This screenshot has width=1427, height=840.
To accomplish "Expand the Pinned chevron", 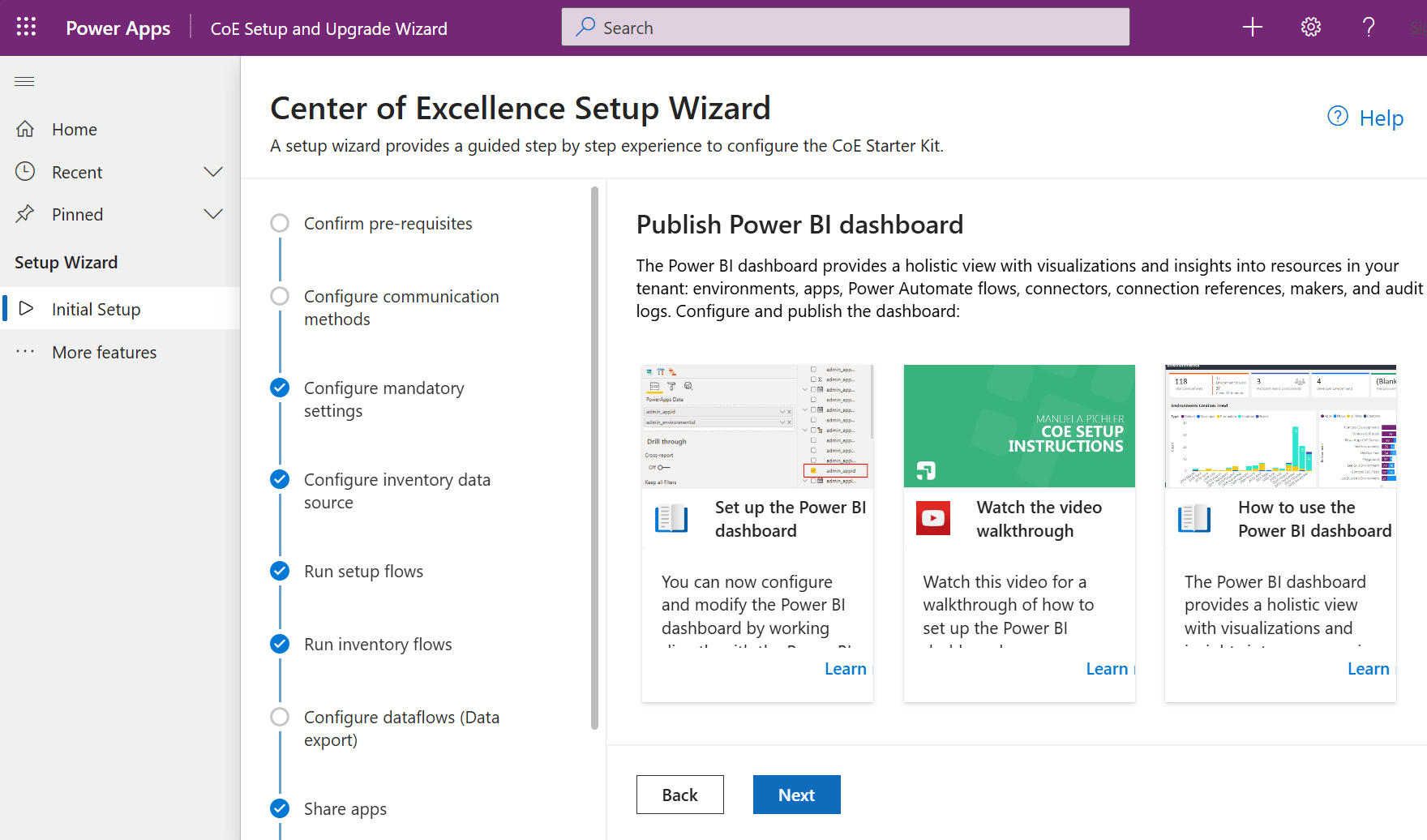I will point(213,214).
